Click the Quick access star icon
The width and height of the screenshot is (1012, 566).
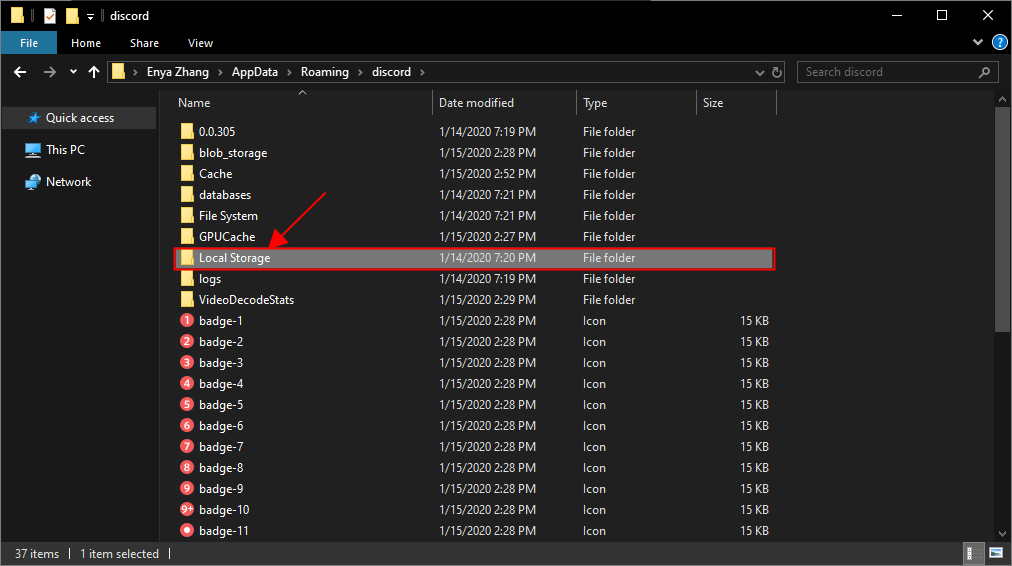click(34, 118)
